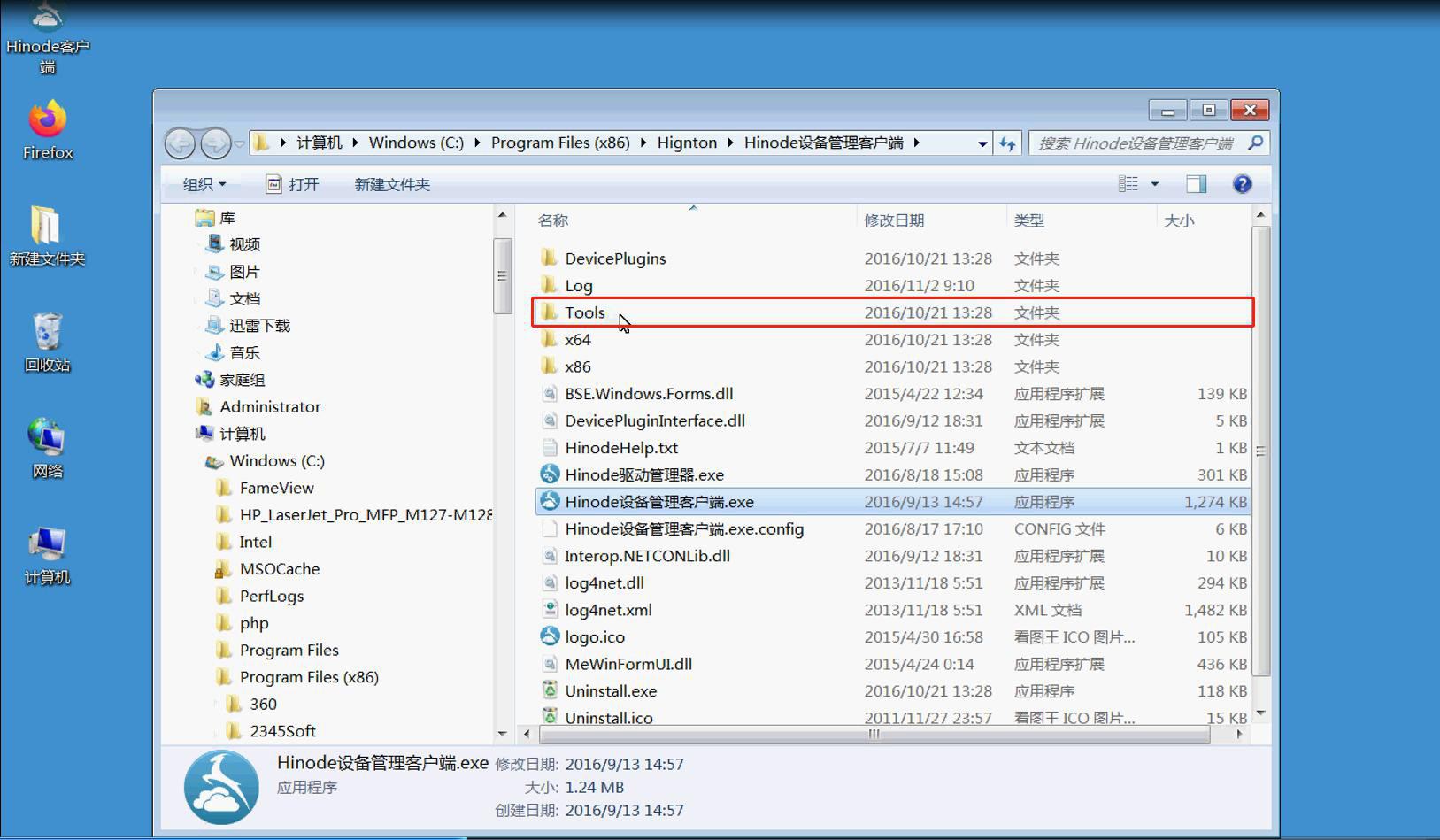Select the logo.ico file
1440x840 pixels.
pos(594,637)
